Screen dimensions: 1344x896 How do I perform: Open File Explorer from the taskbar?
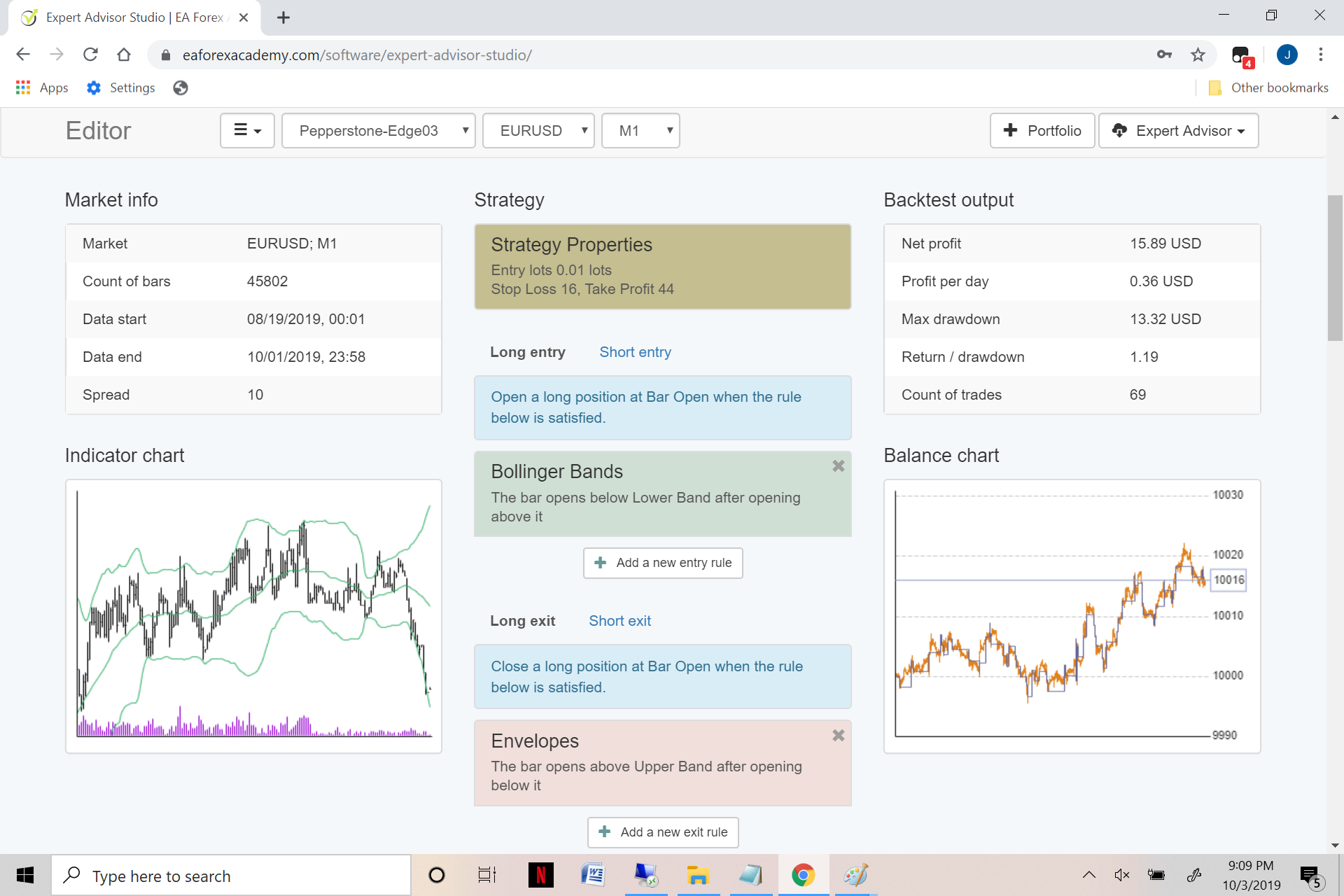tap(698, 875)
